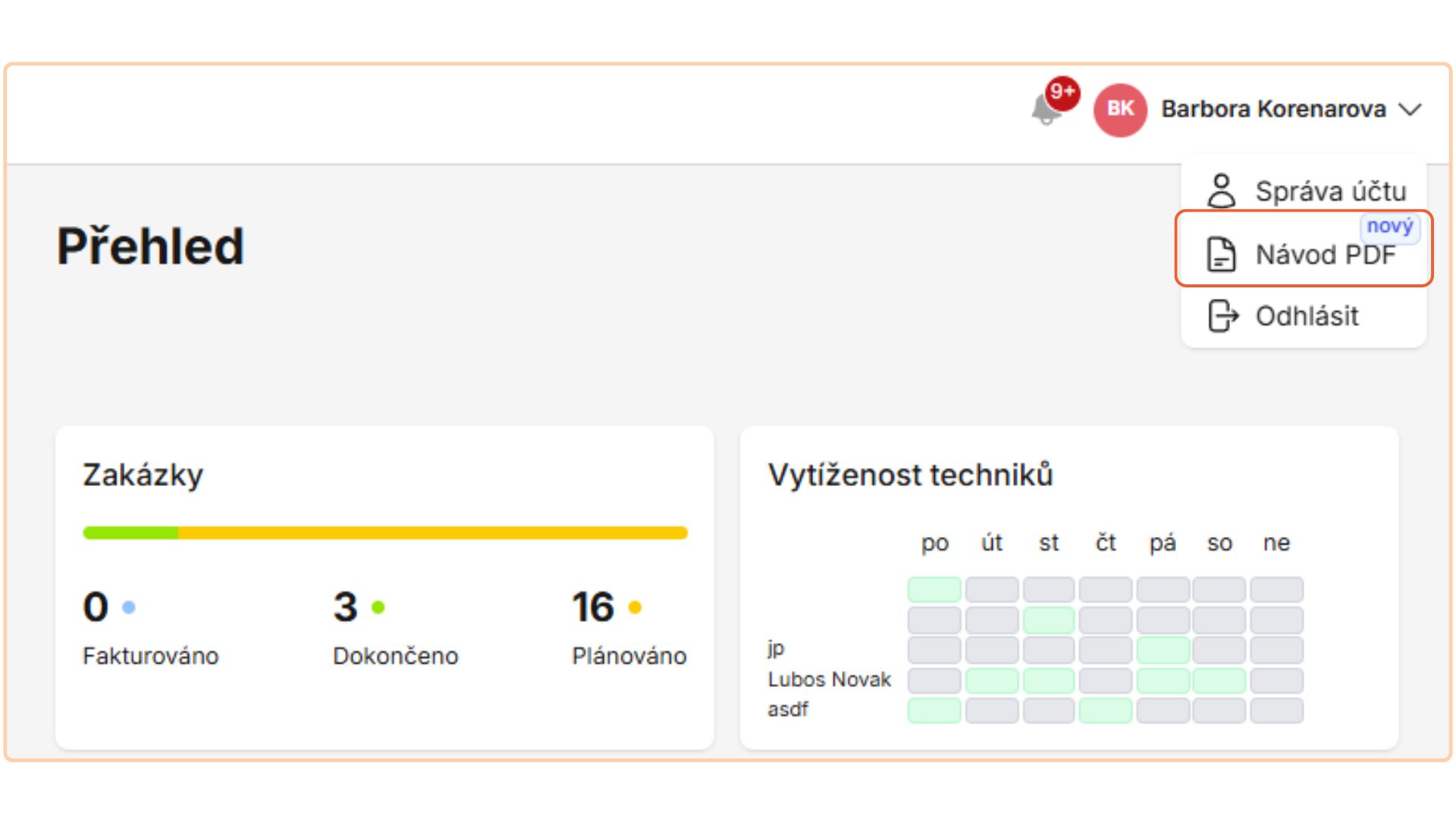Click the person icon beside Správa účtu
Viewport: 1456px width, 819px height.
(1221, 190)
